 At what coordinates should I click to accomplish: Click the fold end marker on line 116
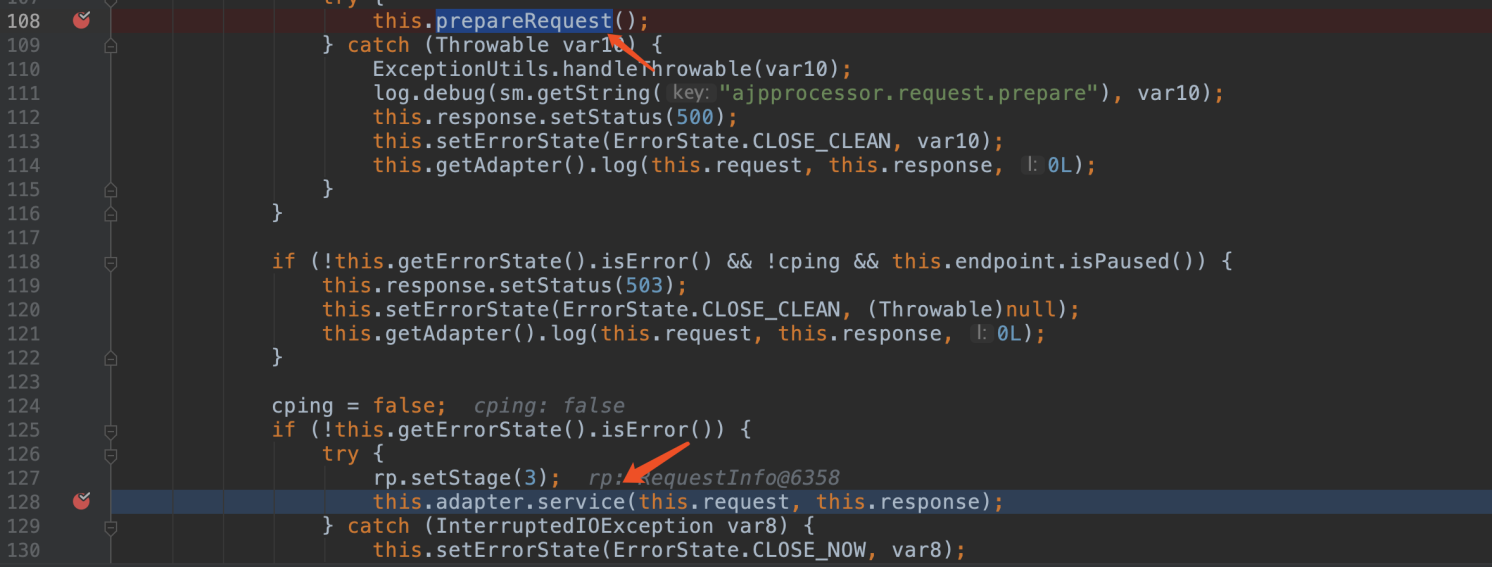tap(111, 213)
